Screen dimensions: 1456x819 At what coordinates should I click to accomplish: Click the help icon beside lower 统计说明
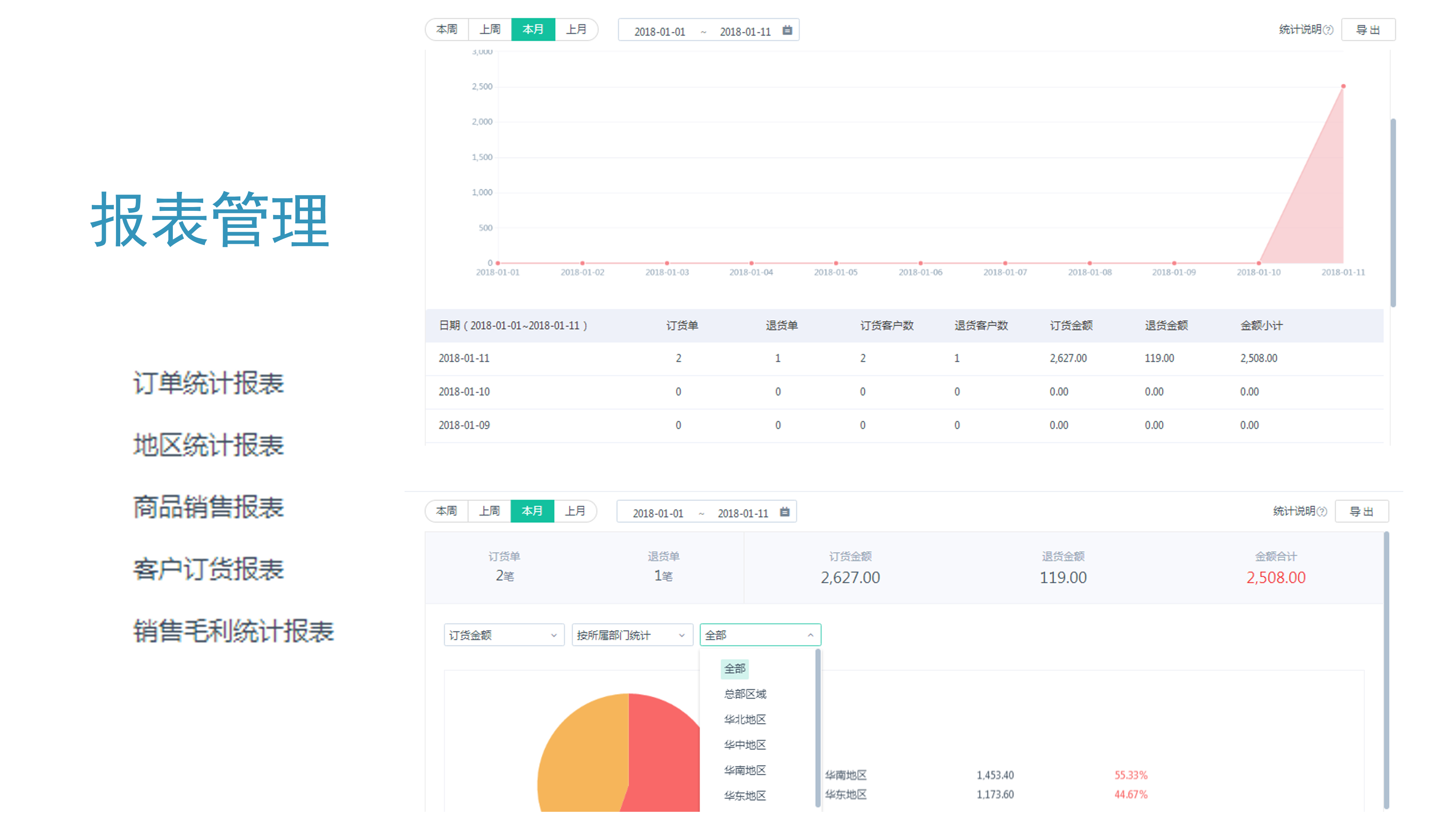click(1321, 511)
